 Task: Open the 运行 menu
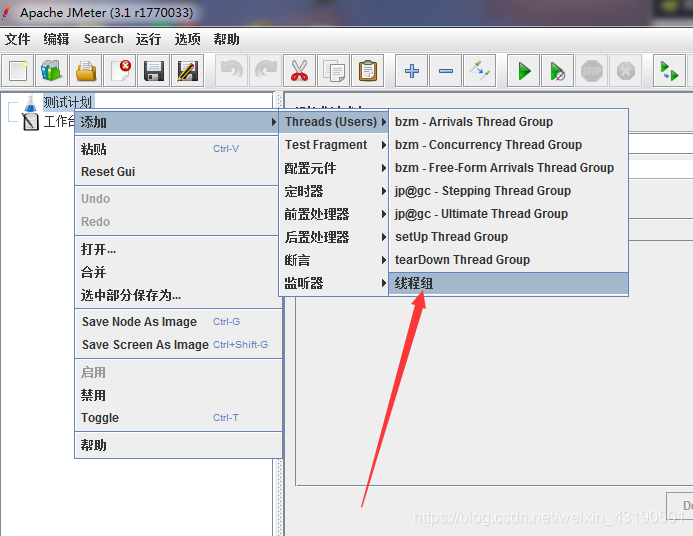(148, 39)
